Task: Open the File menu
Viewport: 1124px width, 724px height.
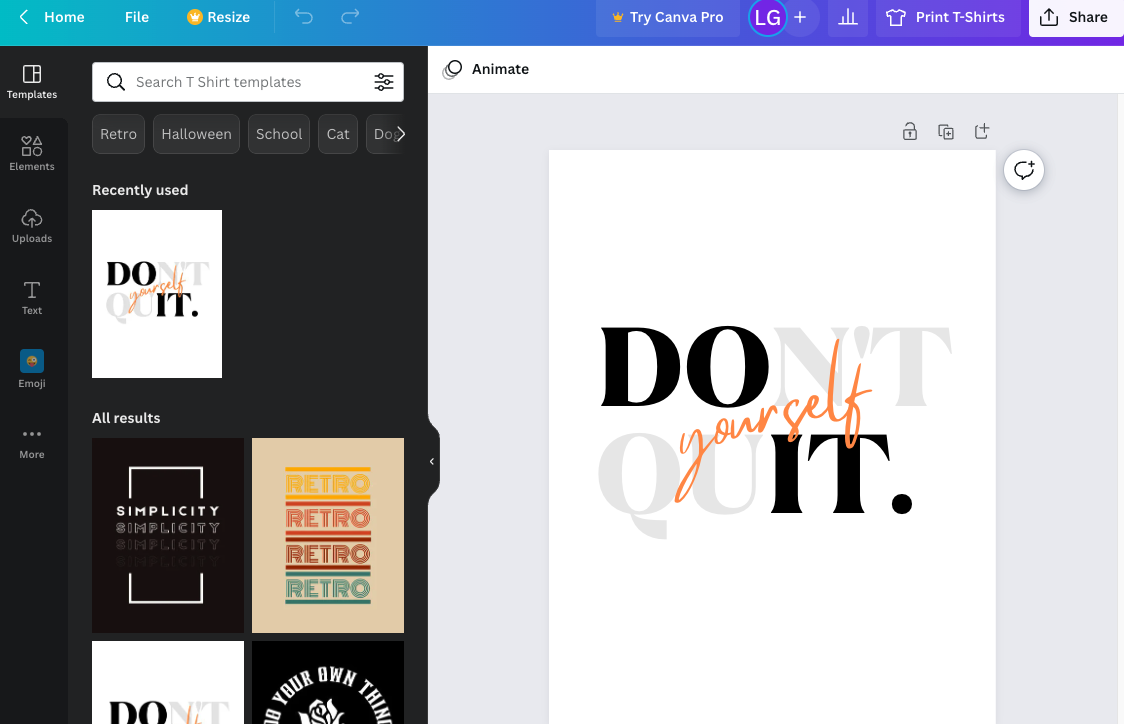Action: [137, 17]
